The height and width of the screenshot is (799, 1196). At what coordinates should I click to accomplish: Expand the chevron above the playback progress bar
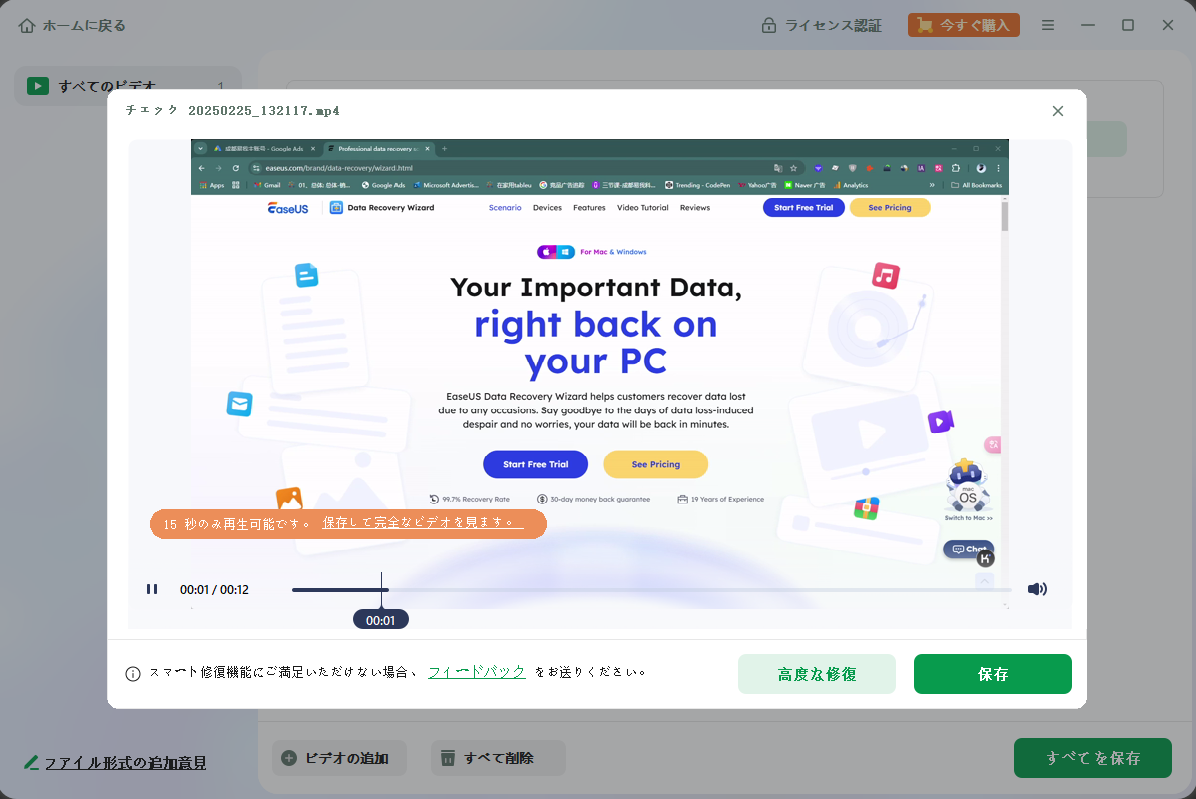(x=985, y=580)
